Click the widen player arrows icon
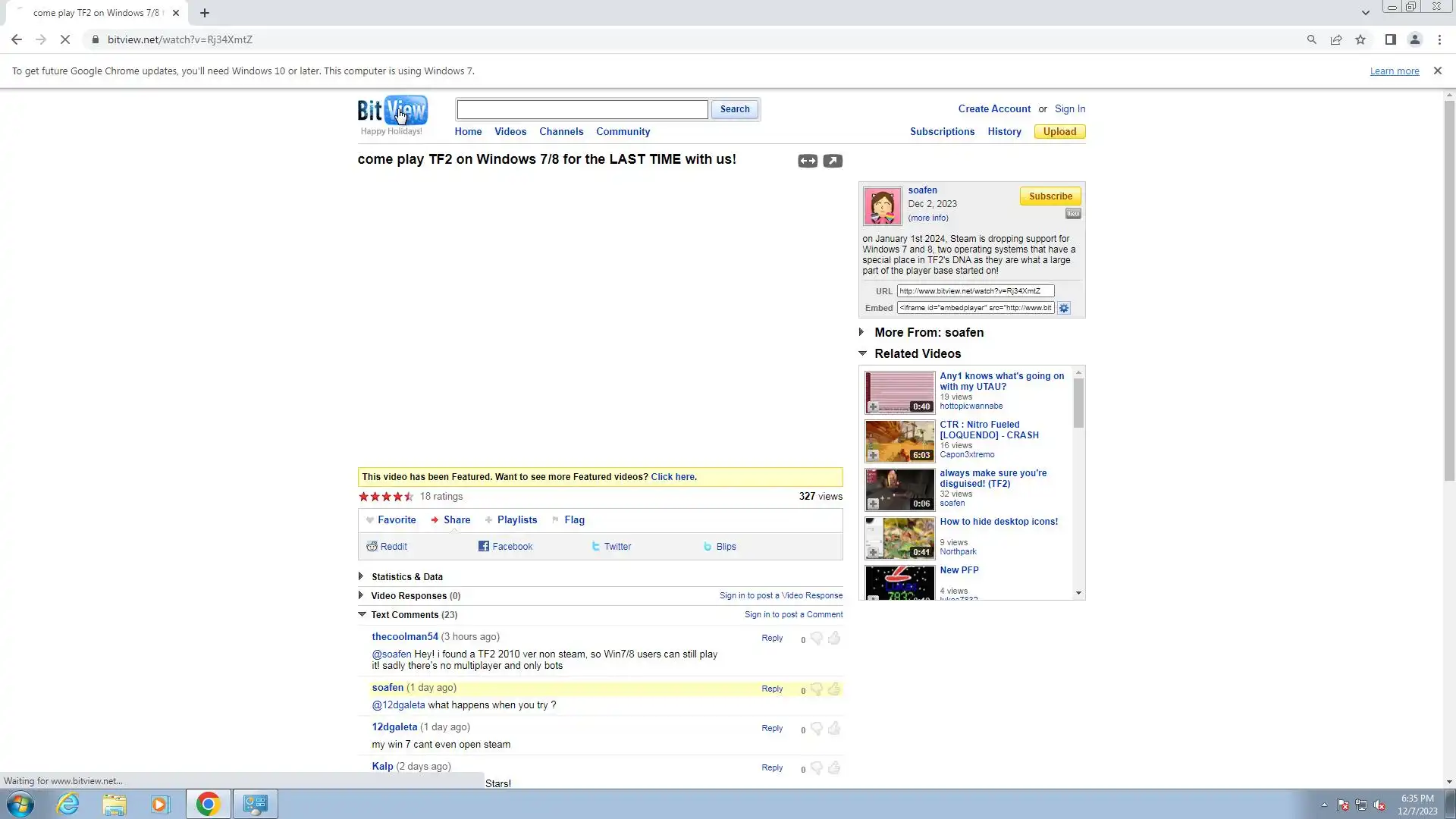Screen dimensions: 1456x819 (x=808, y=161)
